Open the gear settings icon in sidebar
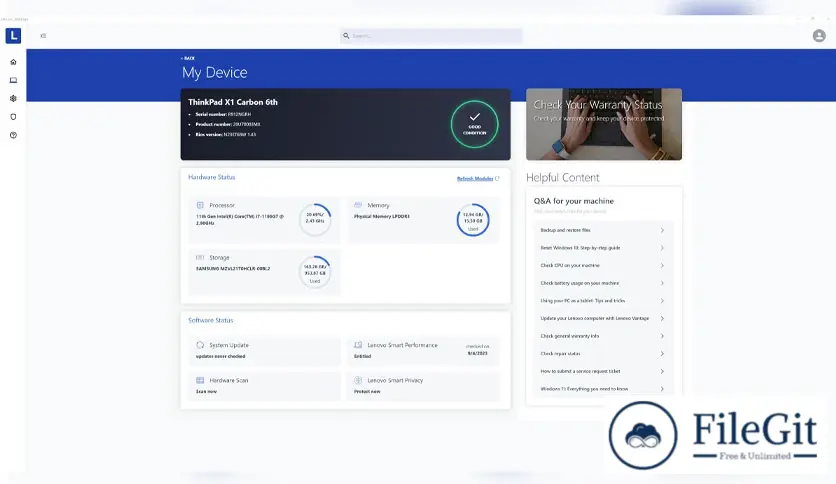The height and width of the screenshot is (484, 836). (x=13, y=99)
